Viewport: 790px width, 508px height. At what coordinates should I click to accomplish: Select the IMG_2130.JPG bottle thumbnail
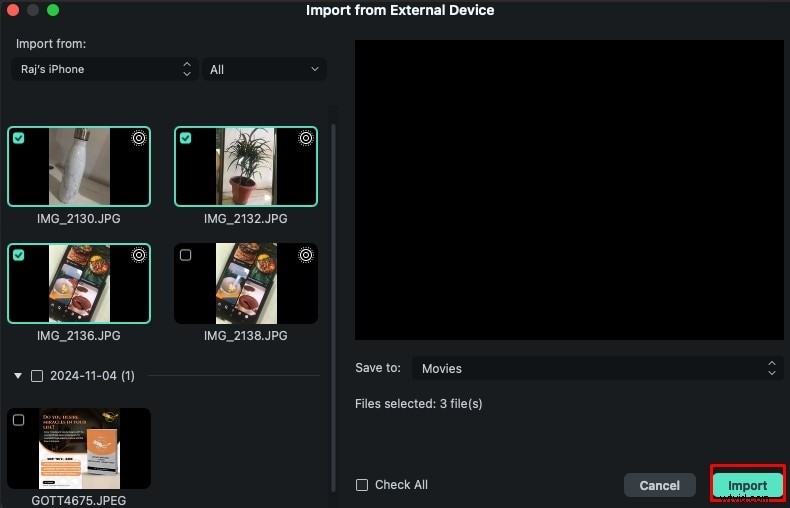(x=79, y=166)
